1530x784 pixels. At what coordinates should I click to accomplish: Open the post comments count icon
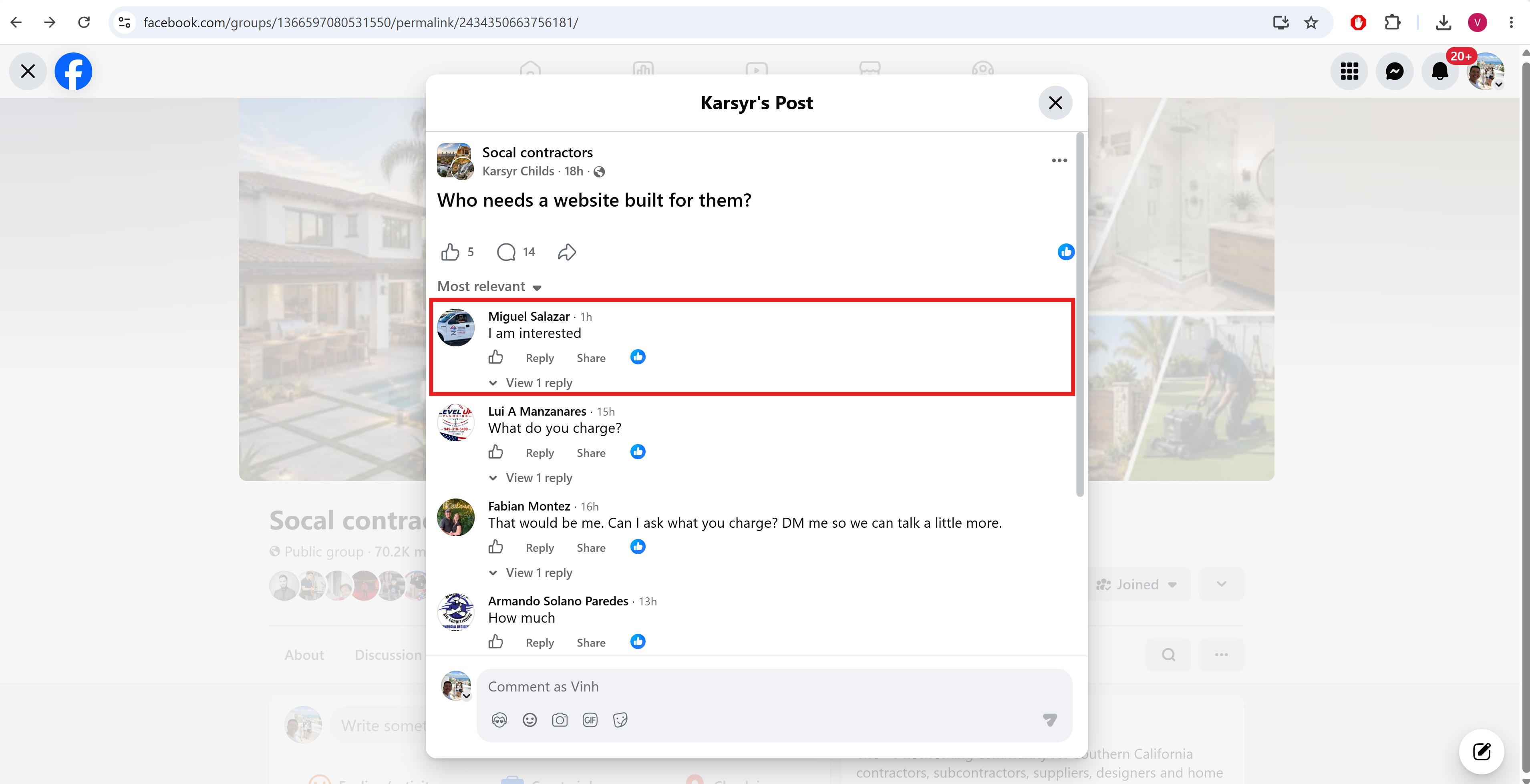(x=506, y=252)
